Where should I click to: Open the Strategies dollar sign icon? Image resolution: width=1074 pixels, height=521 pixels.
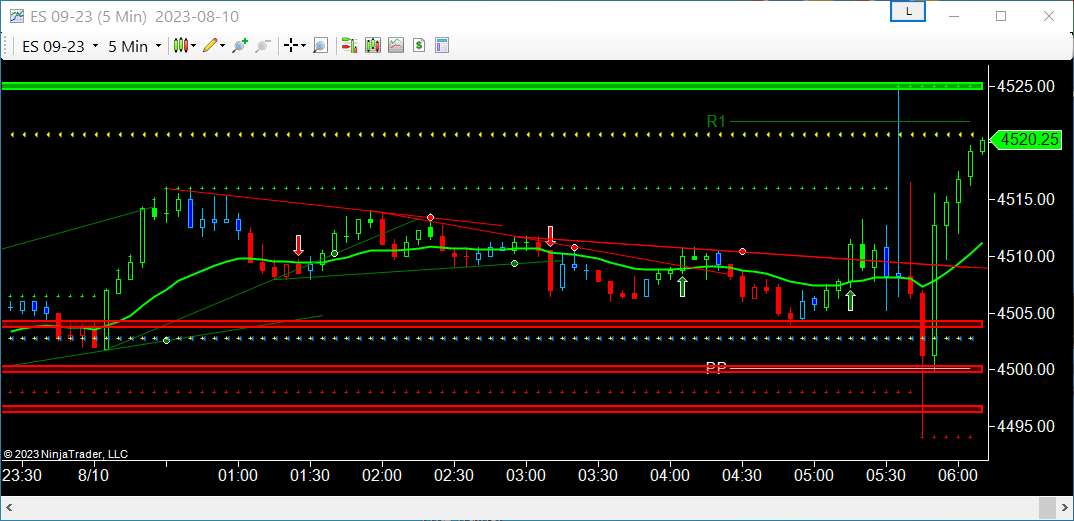(x=419, y=46)
